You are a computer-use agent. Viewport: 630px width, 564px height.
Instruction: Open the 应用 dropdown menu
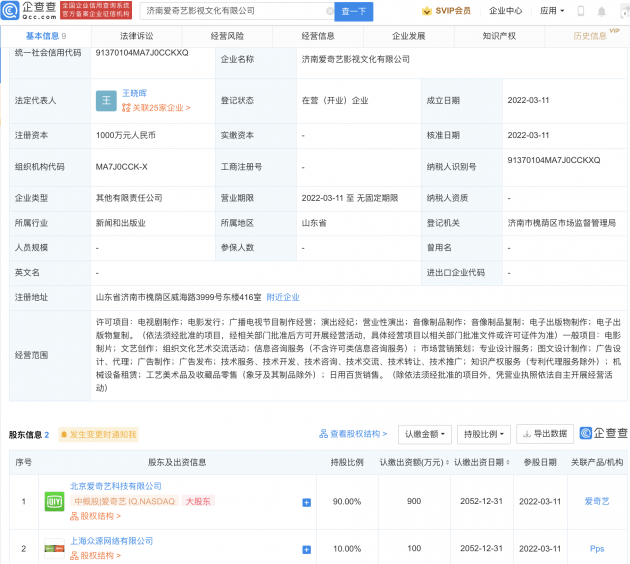tap(552, 11)
